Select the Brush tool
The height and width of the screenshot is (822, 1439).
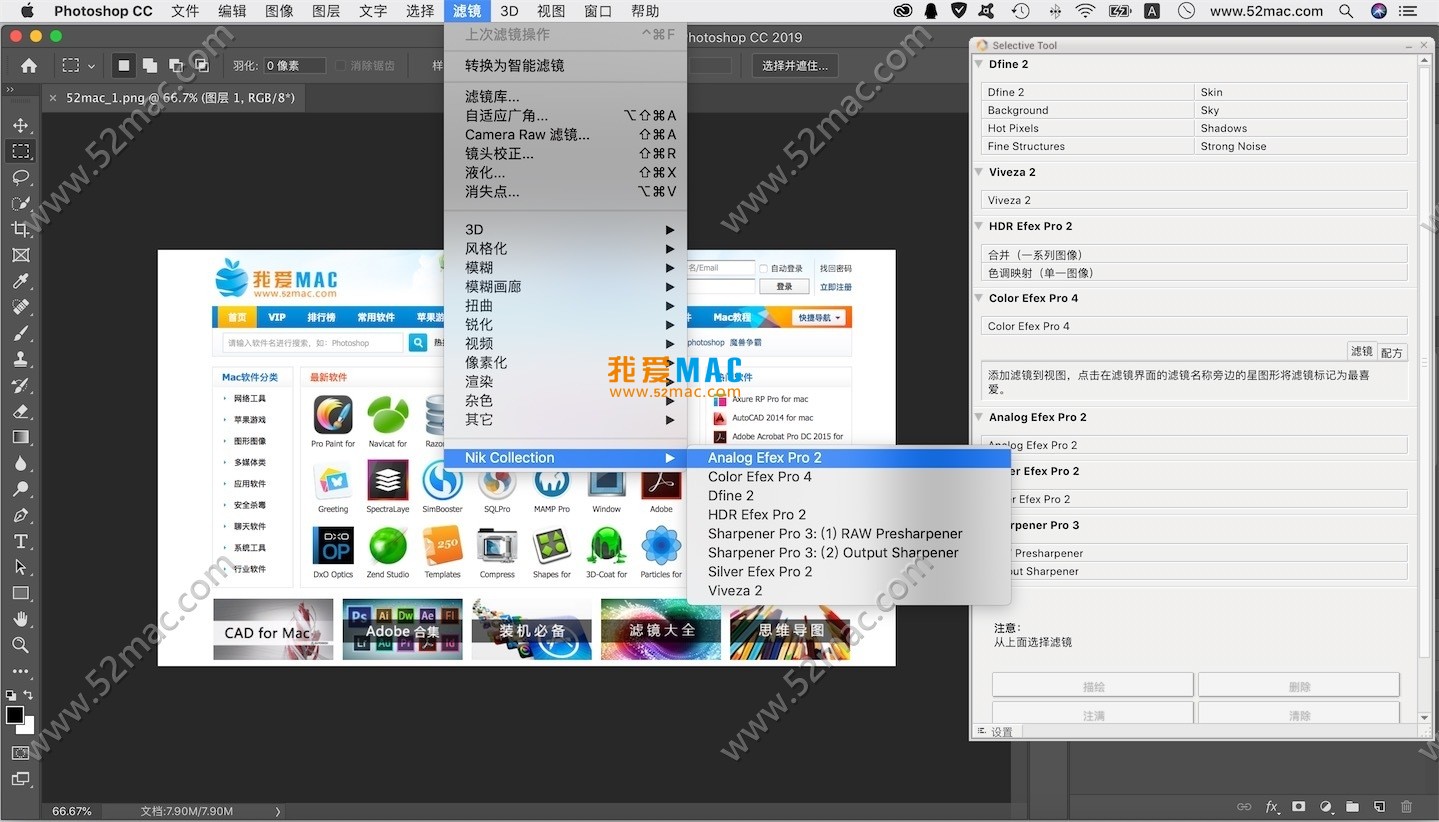(x=20, y=333)
